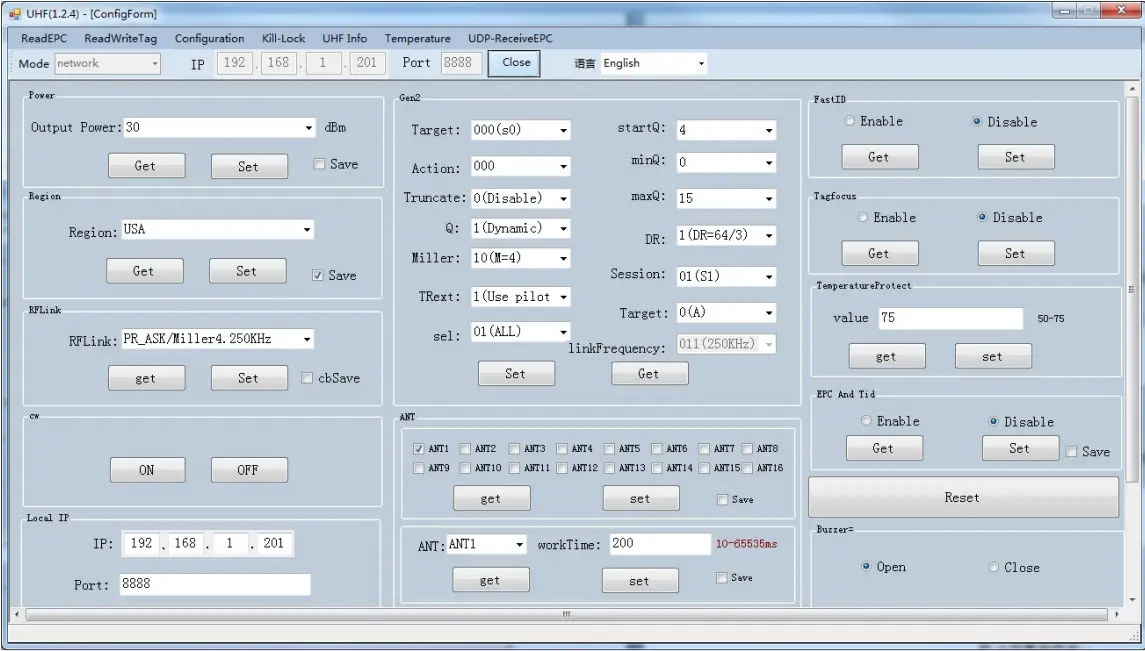The height and width of the screenshot is (651, 1145).
Task: Open the Configuration menu
Action: pyautogui.click(x=209, y=38)
